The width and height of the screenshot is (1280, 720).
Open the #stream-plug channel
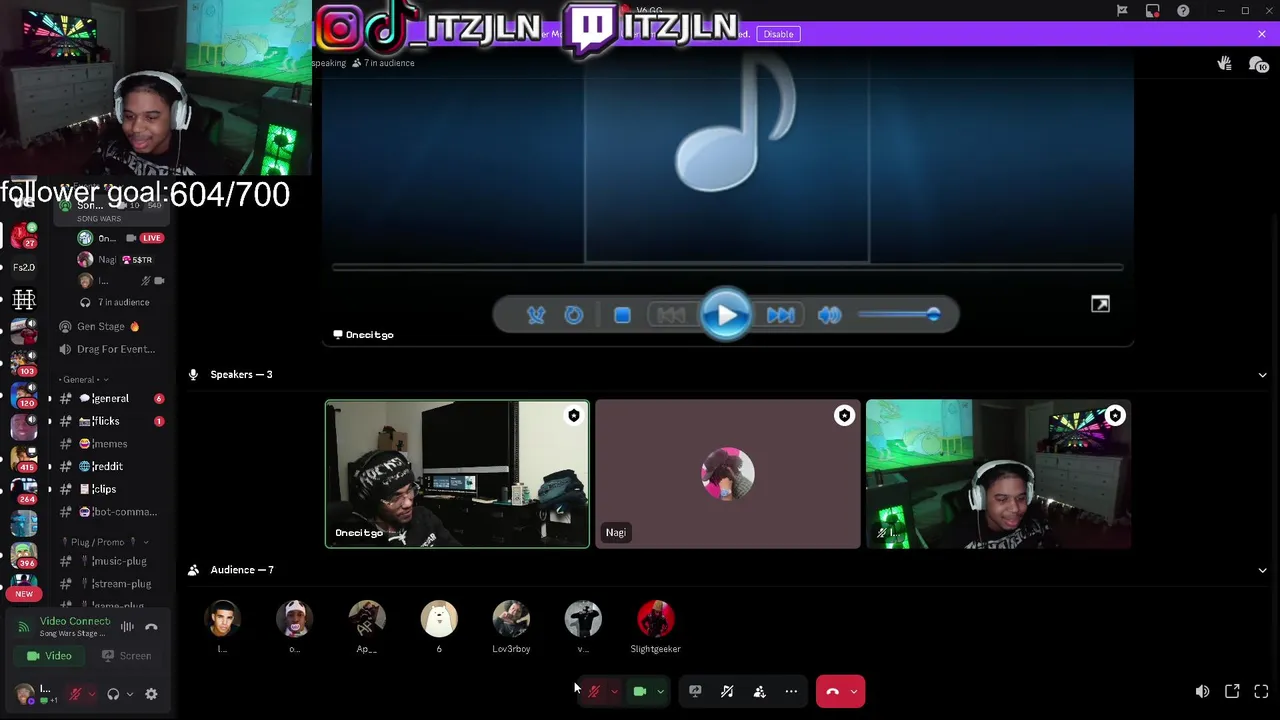pos(110,584)
